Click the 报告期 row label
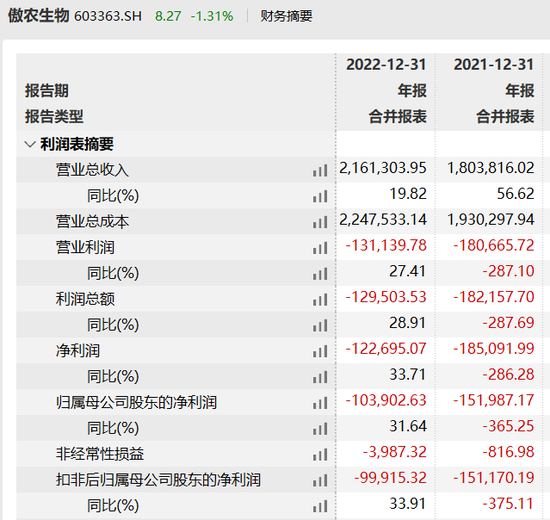This screenshot has height=520, width=550. [47, 91]
